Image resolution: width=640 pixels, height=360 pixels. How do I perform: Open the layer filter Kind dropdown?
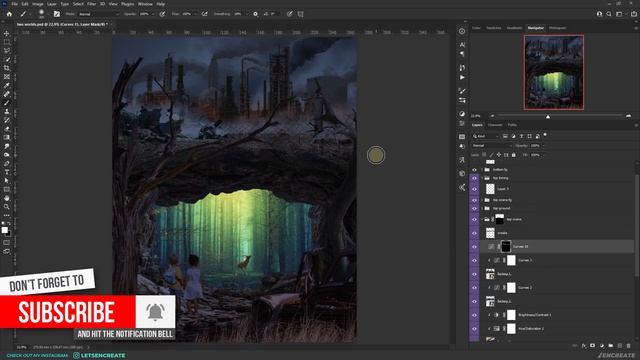(x=485, y=136)
